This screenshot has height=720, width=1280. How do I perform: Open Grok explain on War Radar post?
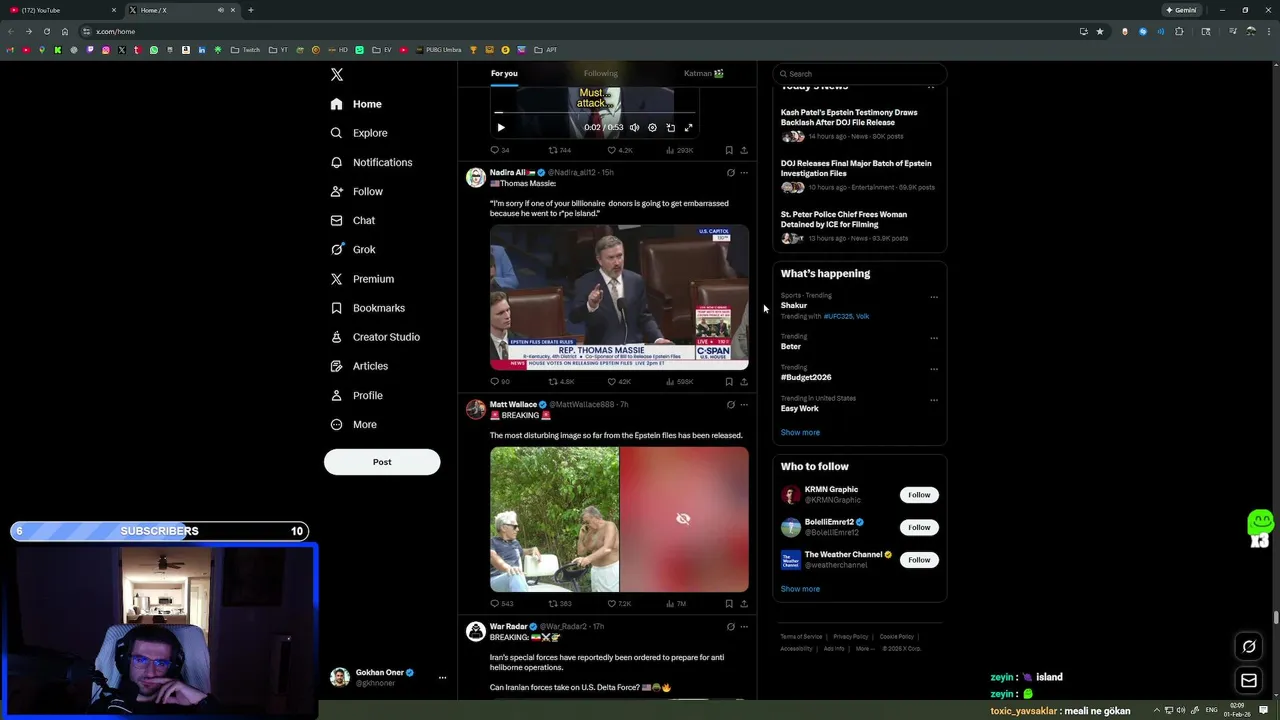point(730,627)
